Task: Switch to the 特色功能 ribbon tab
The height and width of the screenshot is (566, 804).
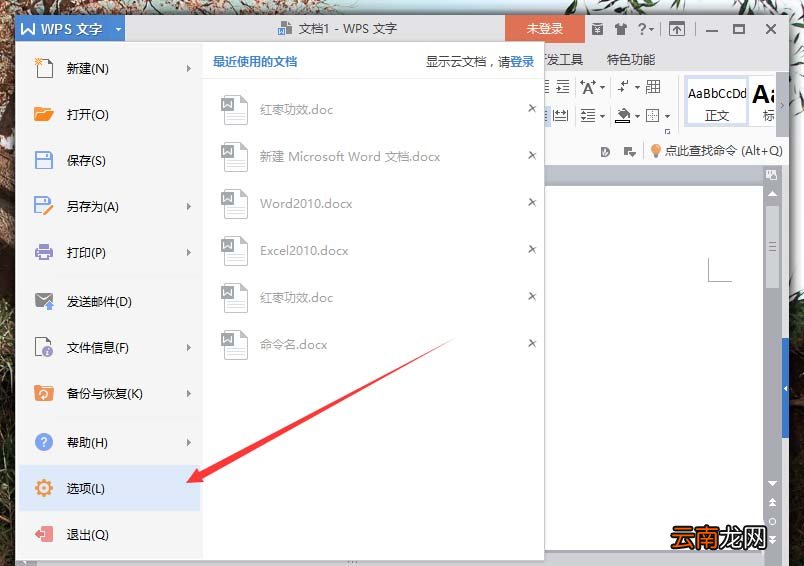Action: click(x=631, y=59)
